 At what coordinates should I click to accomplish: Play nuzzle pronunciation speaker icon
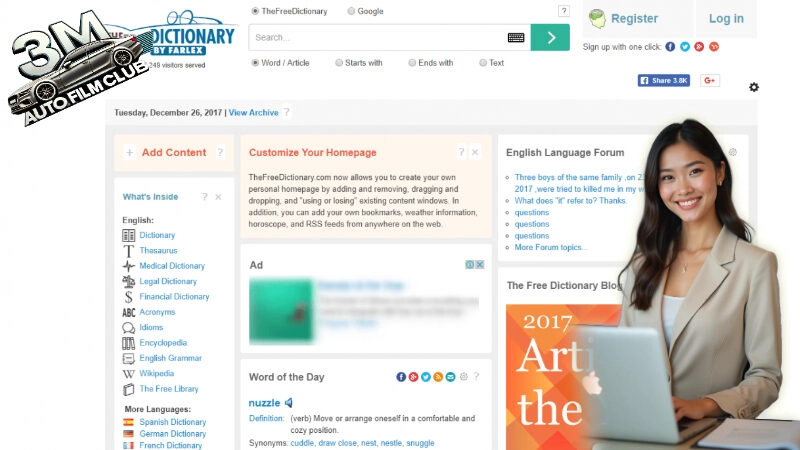click(289, 403)
